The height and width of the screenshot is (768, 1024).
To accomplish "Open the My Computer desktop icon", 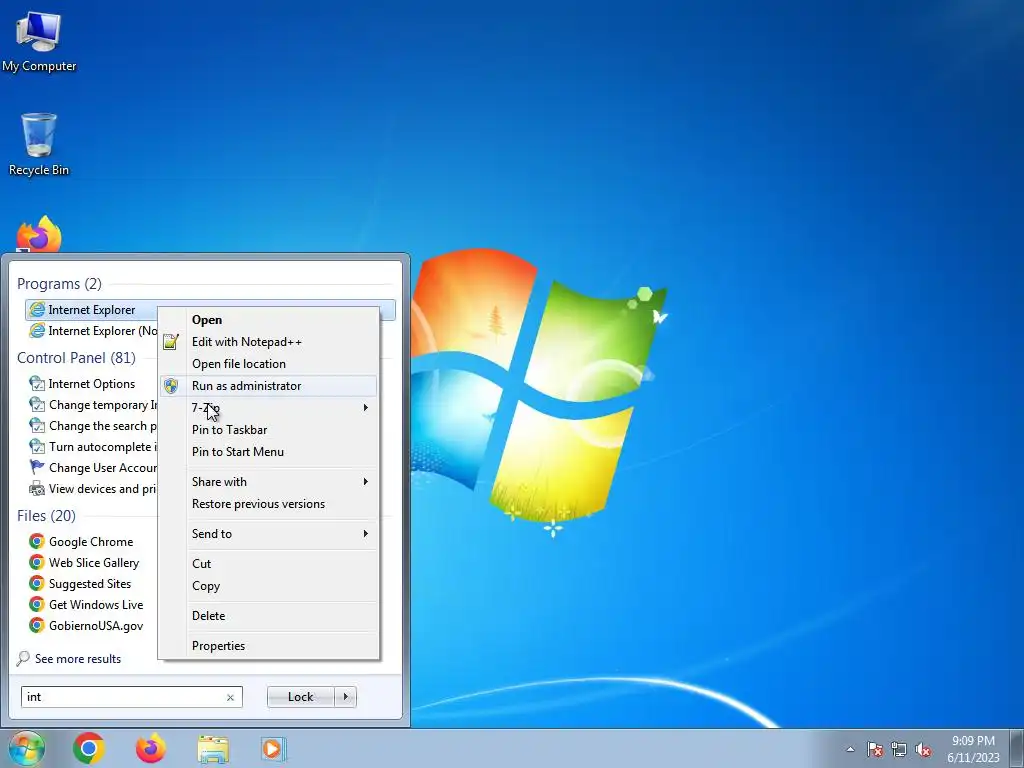I will (x=39, y=40).
